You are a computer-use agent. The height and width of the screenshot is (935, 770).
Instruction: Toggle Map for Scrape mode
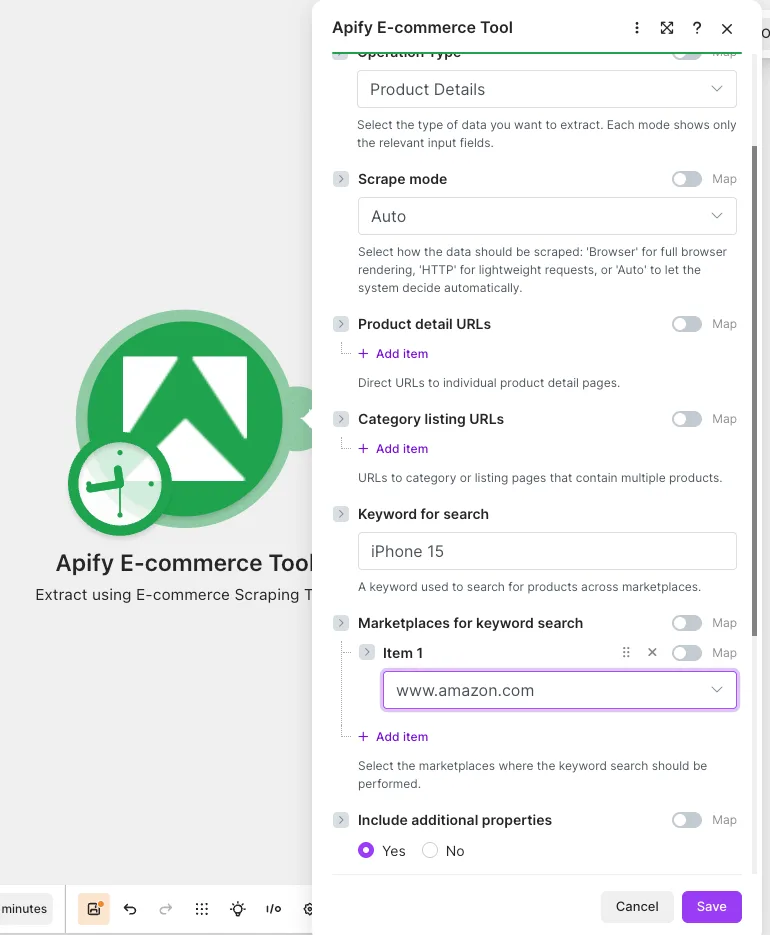pos(686,179)
